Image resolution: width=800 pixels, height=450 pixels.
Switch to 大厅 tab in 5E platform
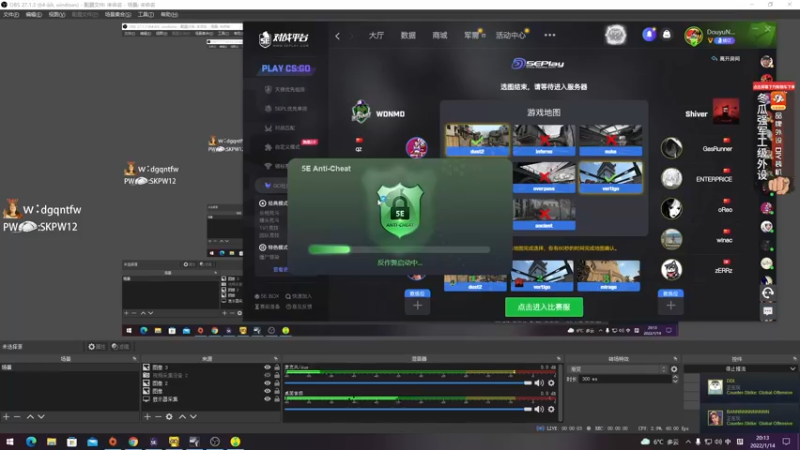(376, 35)
